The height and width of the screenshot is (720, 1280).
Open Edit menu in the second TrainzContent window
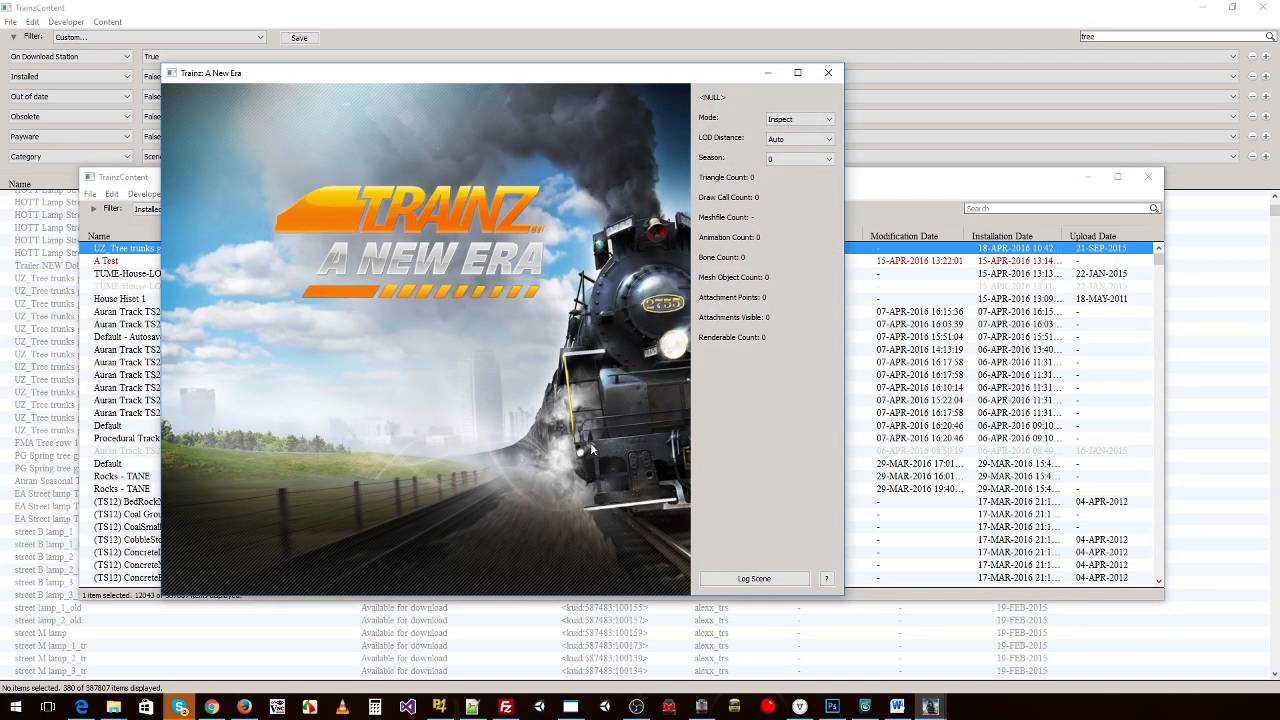[x=112, y=194]
